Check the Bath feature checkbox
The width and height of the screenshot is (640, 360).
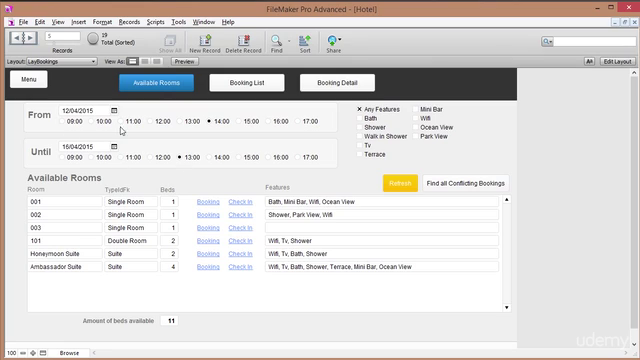point(359,118)
